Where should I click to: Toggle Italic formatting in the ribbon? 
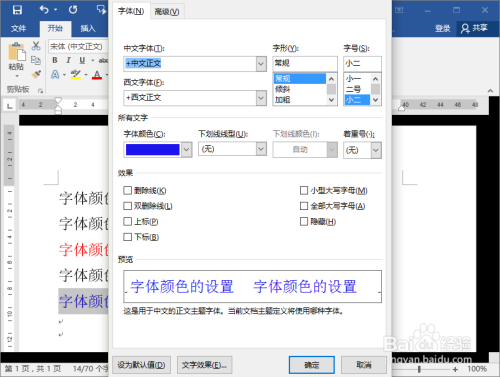click(x=68, y=60)
